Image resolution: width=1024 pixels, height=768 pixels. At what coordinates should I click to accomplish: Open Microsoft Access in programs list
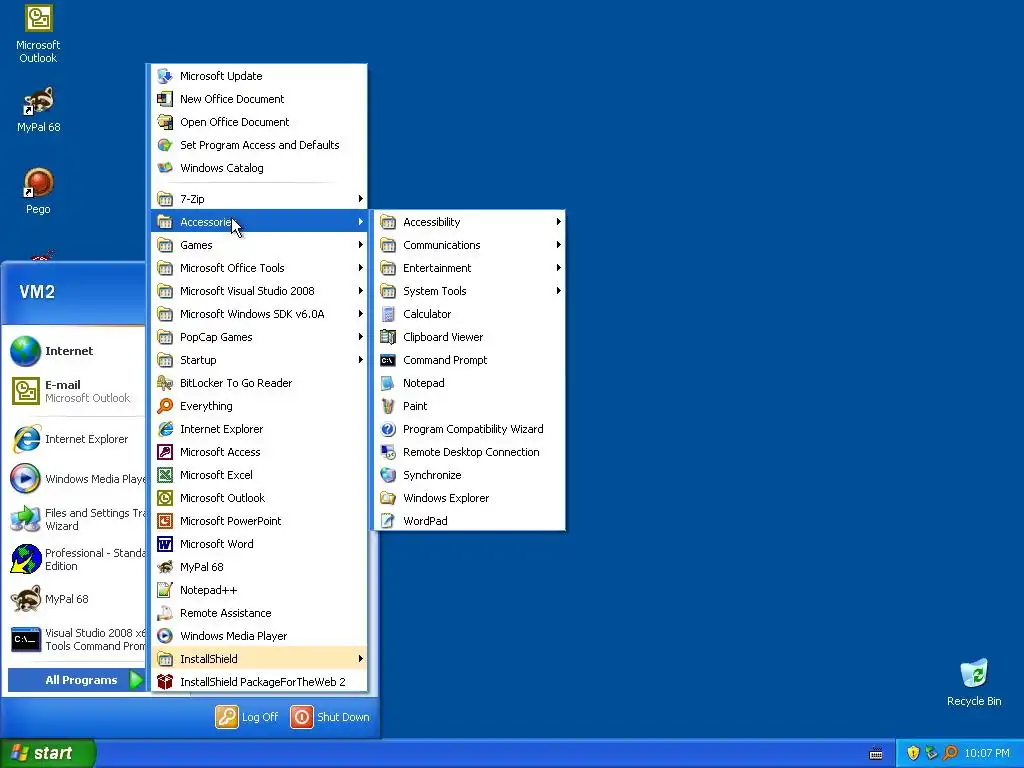click(x=259, y=452)
